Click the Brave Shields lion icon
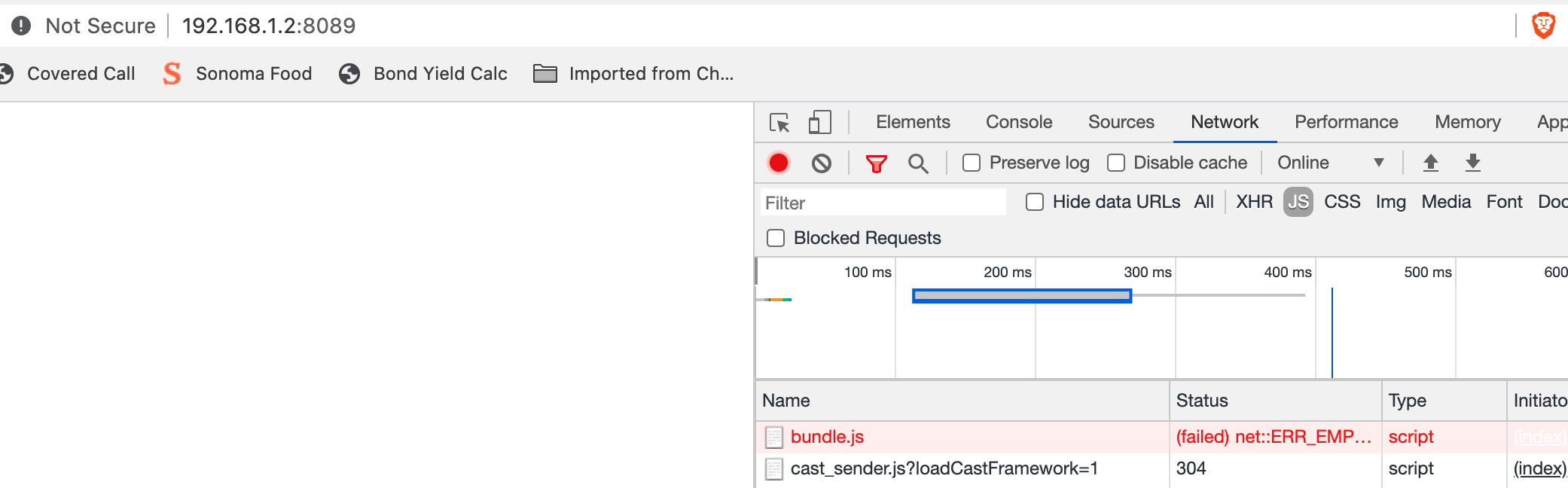 [x=1543, y=26]
